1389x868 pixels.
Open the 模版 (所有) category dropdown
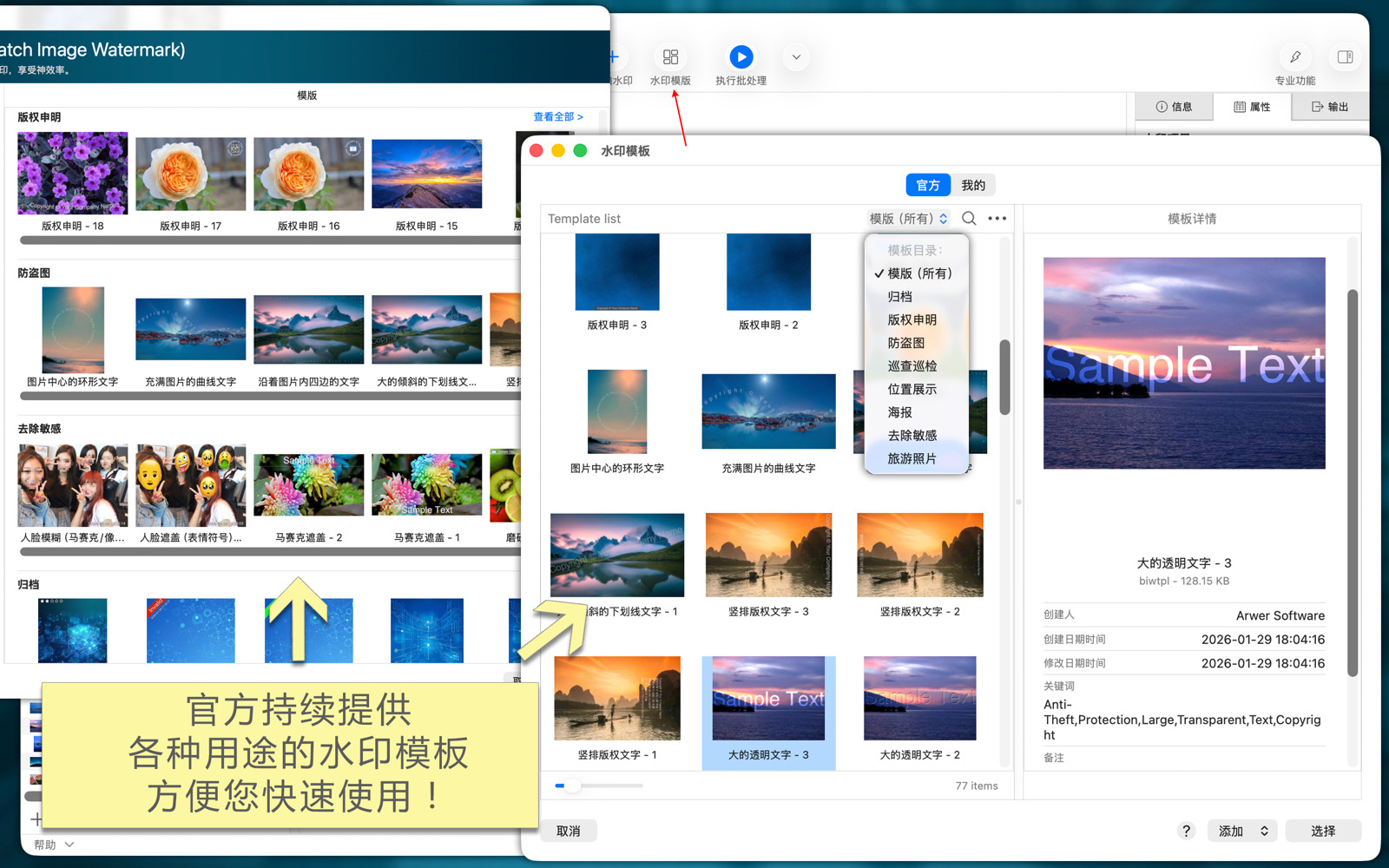pyautogui.click(x=908, y=219)
